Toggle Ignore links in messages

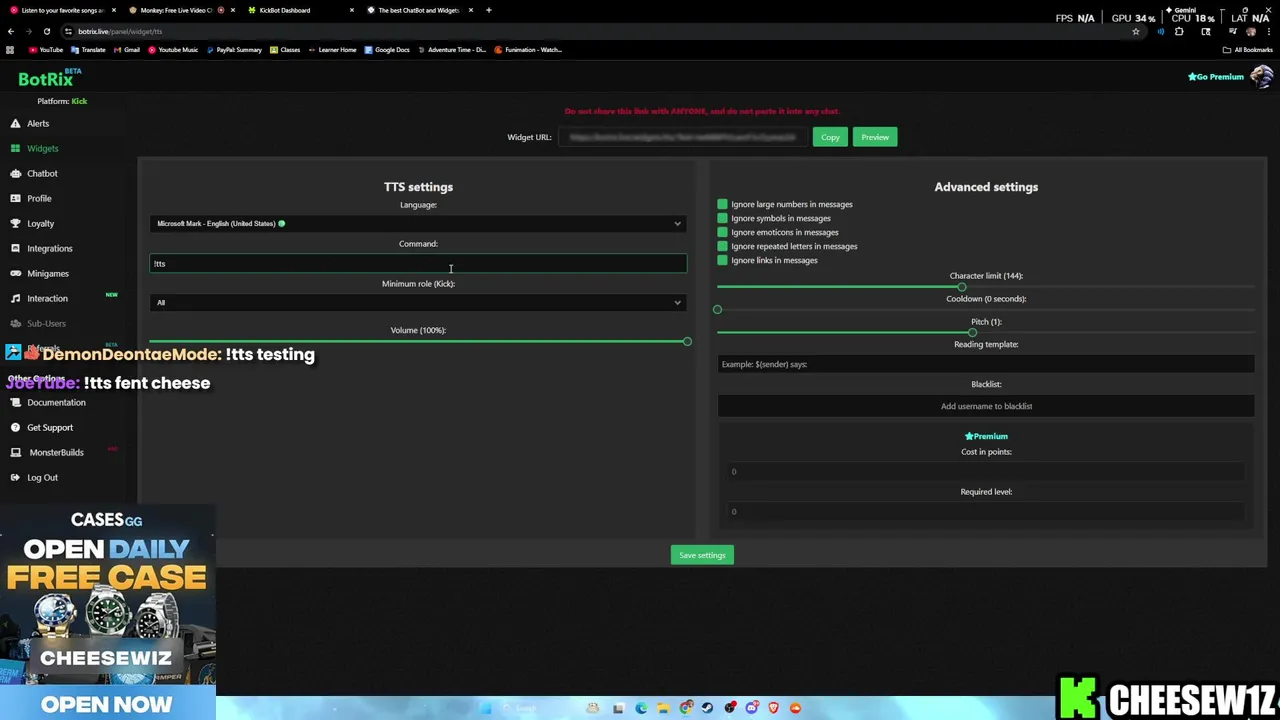[x=722, y=260]
